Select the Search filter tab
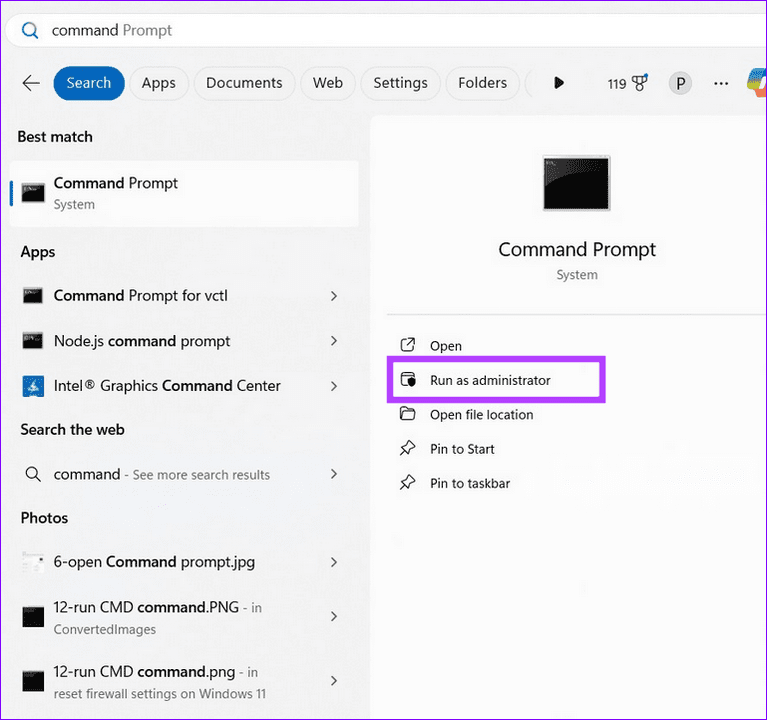 [89, 83]
